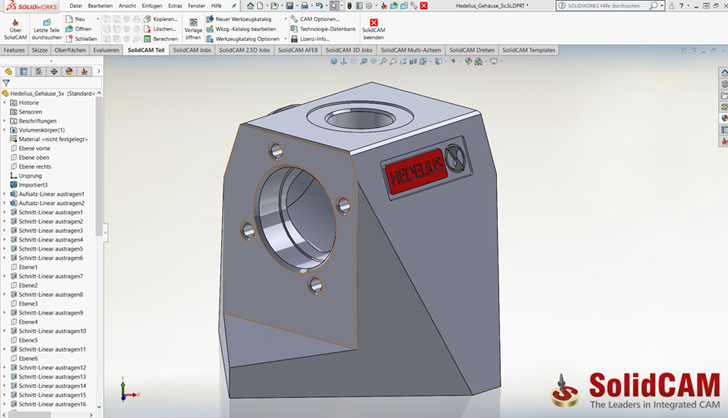Screen dimensions: 728x418
Task: Open Neuer Werkzeugkatalog dropdown arrow
Action: pos(285,19)
